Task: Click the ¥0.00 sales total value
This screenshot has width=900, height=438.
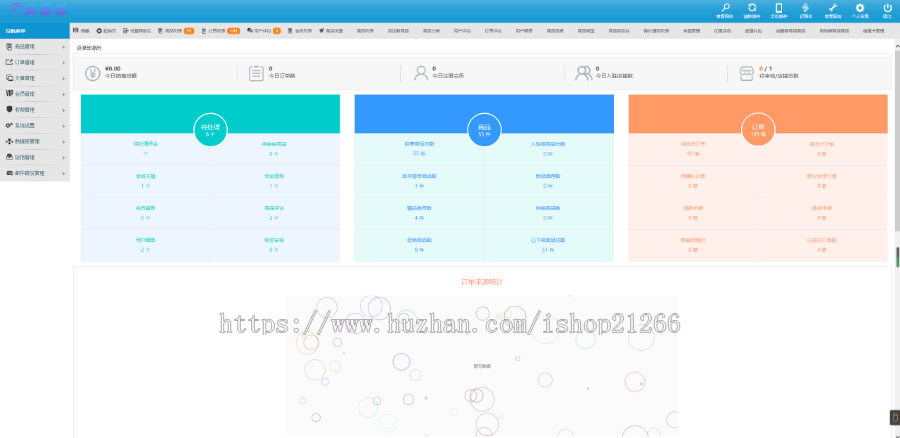Action: tap(112, 69)
